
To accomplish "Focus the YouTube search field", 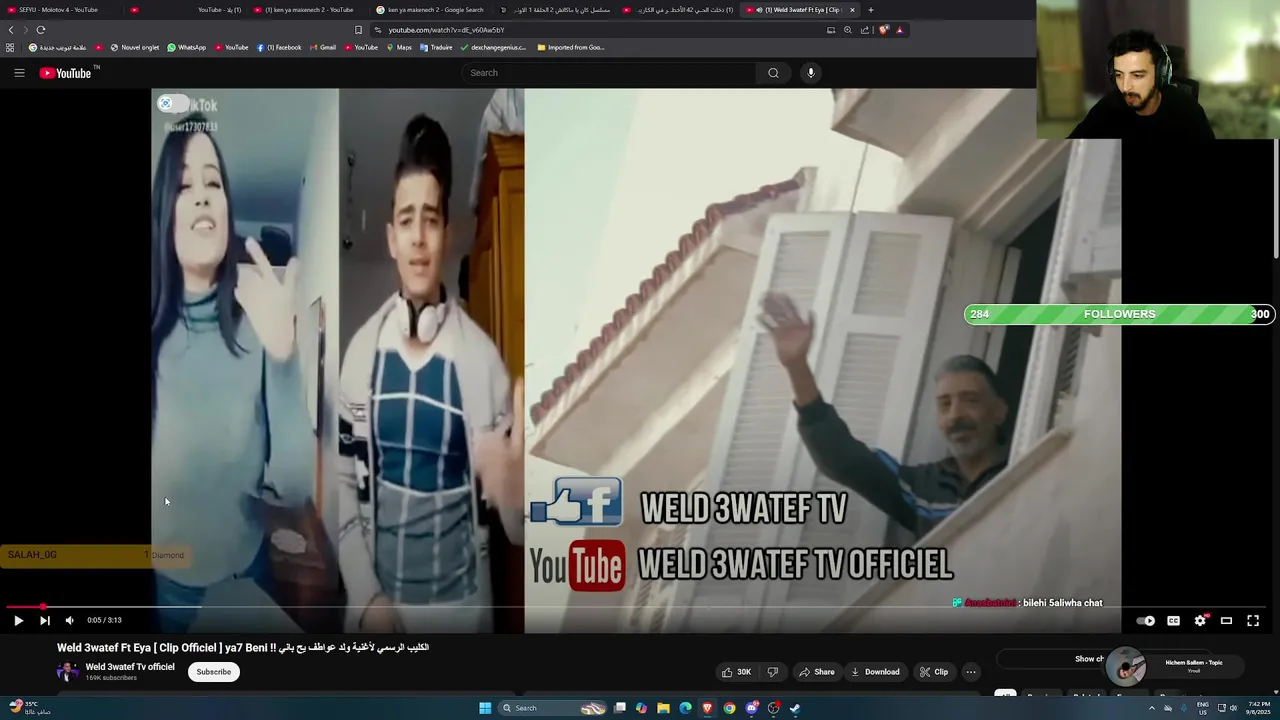I will tap(610, 72).
